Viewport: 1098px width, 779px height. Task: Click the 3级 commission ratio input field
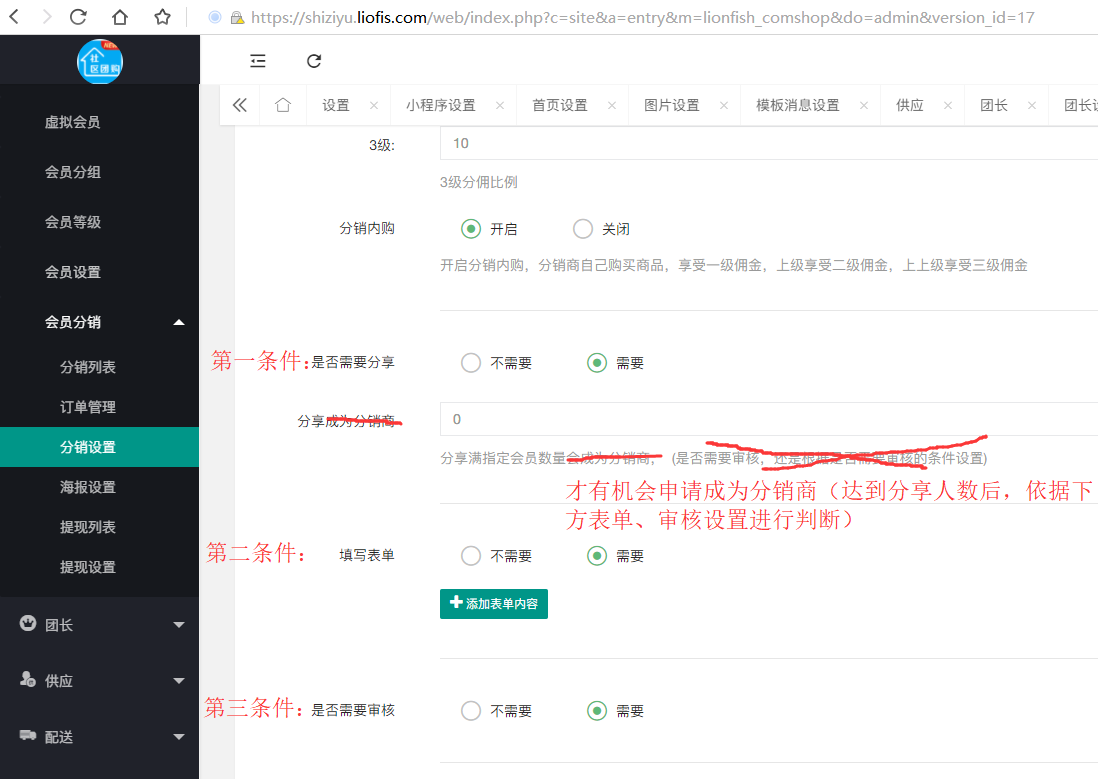[769, 144]
